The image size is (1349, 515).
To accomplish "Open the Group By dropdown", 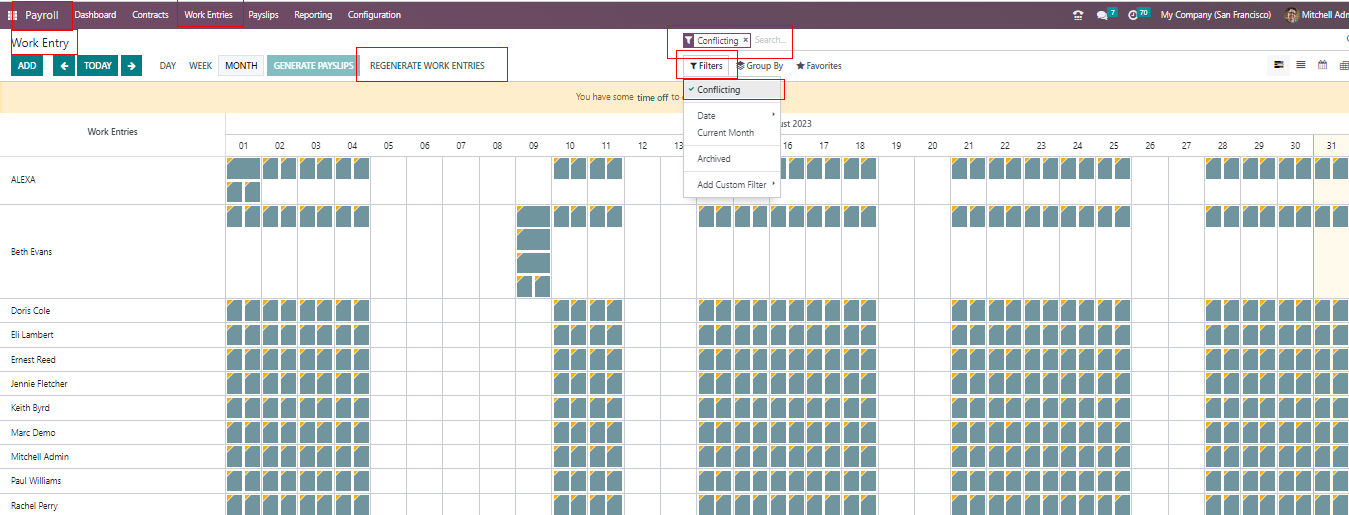I will [x=760, y=66].
